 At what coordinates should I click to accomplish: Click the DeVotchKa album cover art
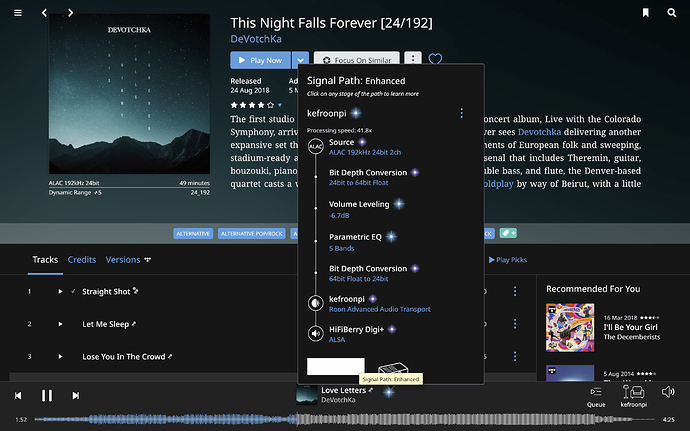(x=129, y=94)
